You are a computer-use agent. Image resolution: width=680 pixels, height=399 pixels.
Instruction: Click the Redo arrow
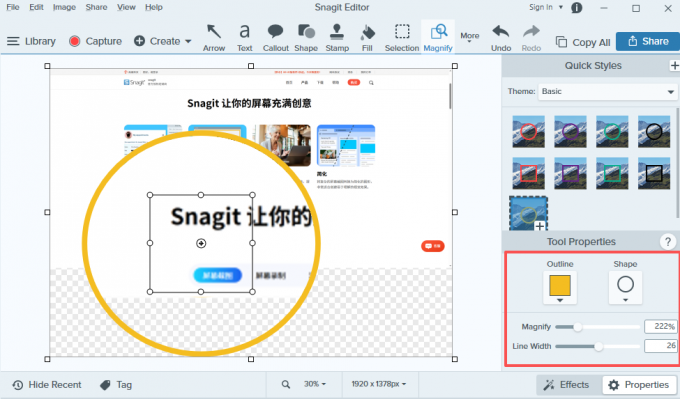tap(531, 38)
